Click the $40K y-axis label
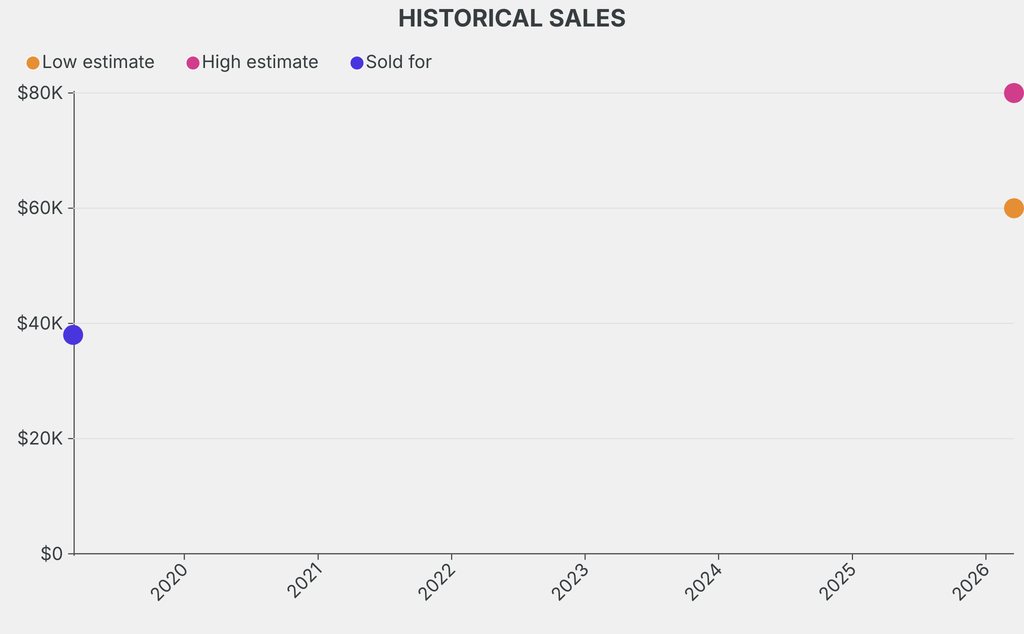 click(41, 323)
